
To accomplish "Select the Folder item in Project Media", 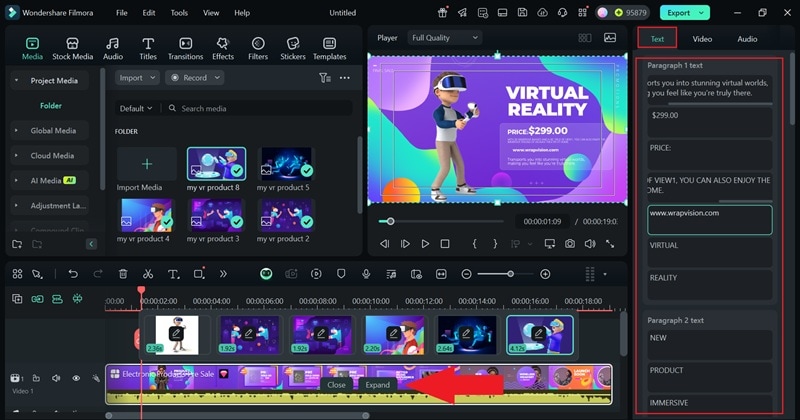I will (51, 106).
